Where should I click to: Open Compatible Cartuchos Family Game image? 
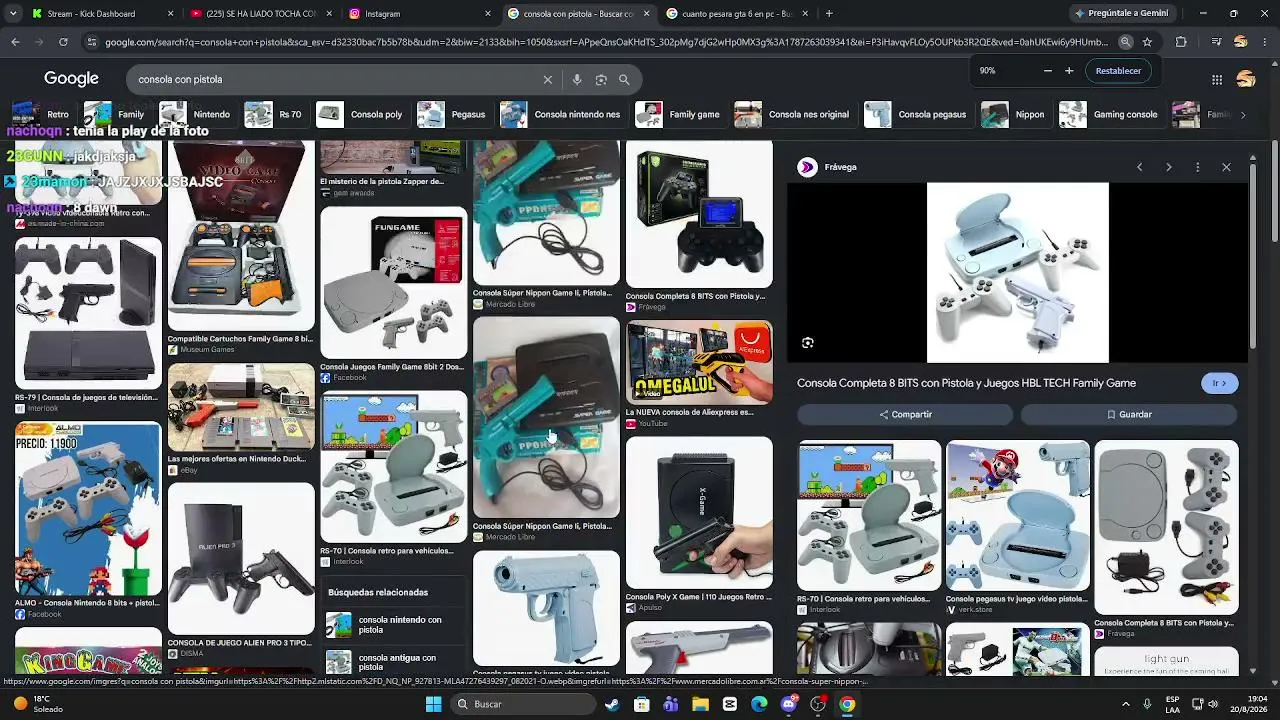pyautogui.click(x=241, y=236)
